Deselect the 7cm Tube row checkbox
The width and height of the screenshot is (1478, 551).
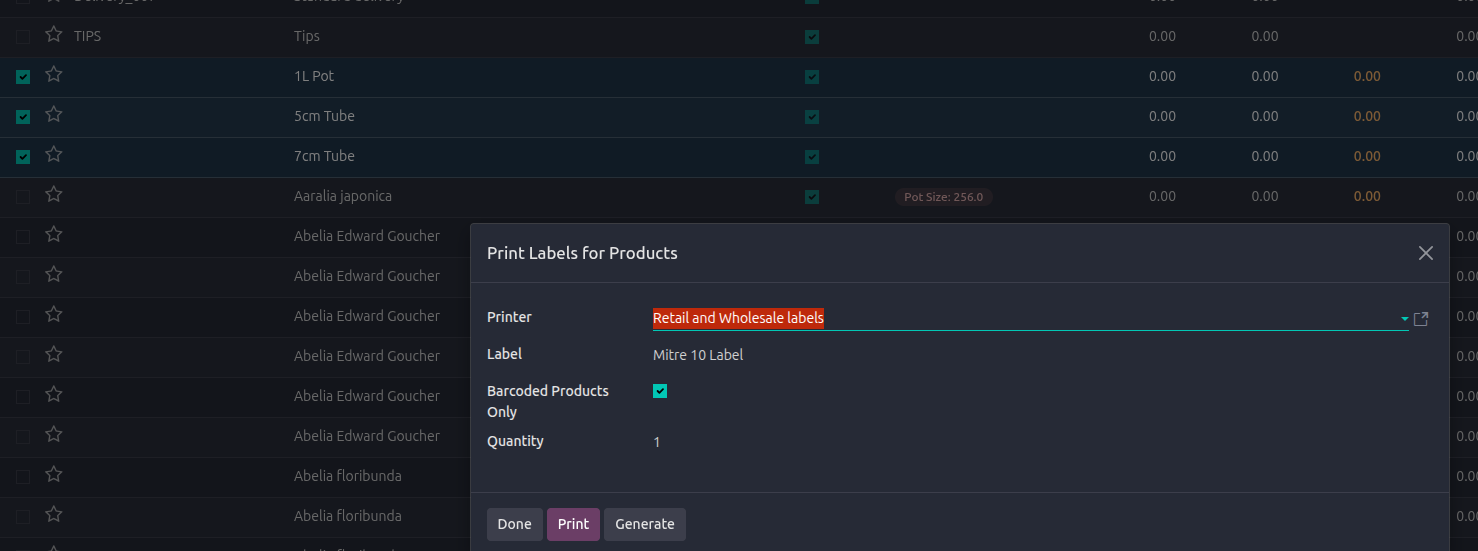tap(23, 157)
